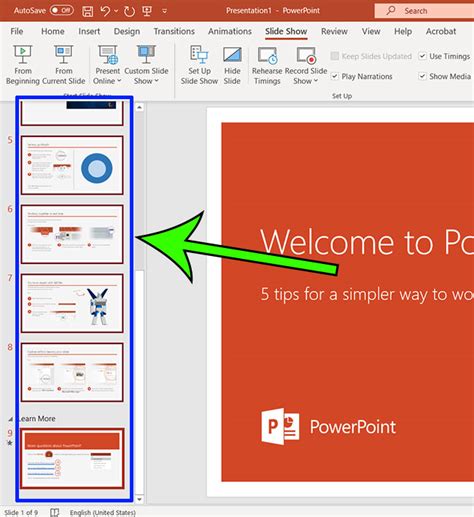Click the '5 tips for a simpler way' subtitle
The width and height of the screenshot is (474, 517).
(x=367, y=295)
